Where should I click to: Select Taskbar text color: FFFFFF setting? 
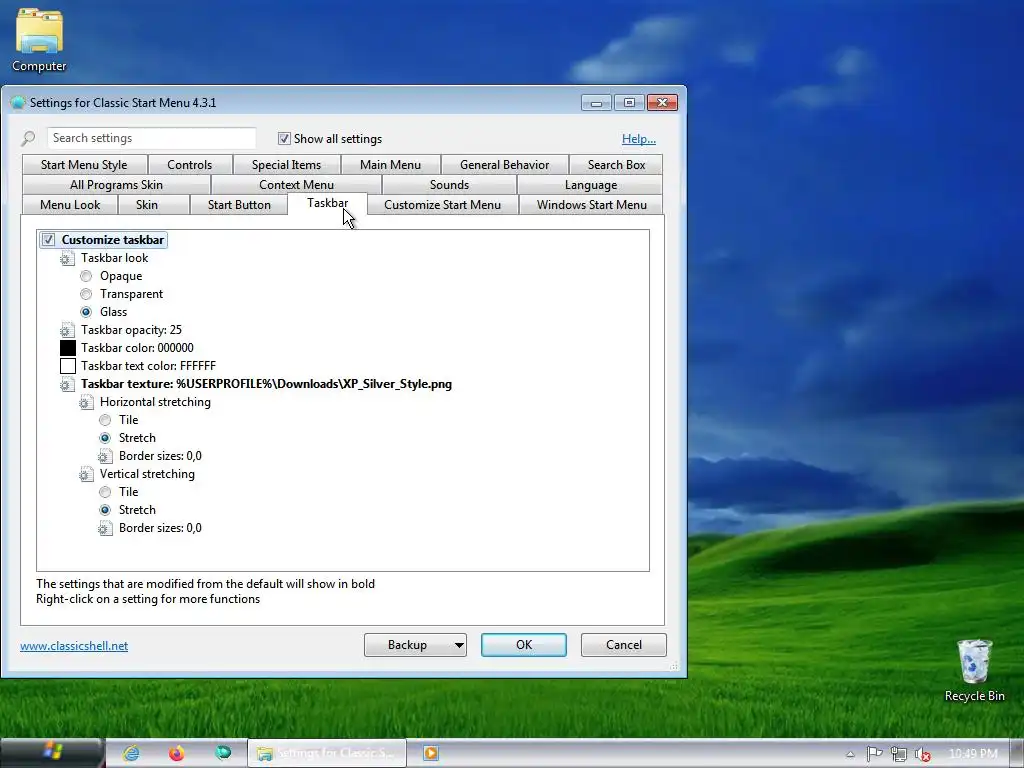click(148, 366)
